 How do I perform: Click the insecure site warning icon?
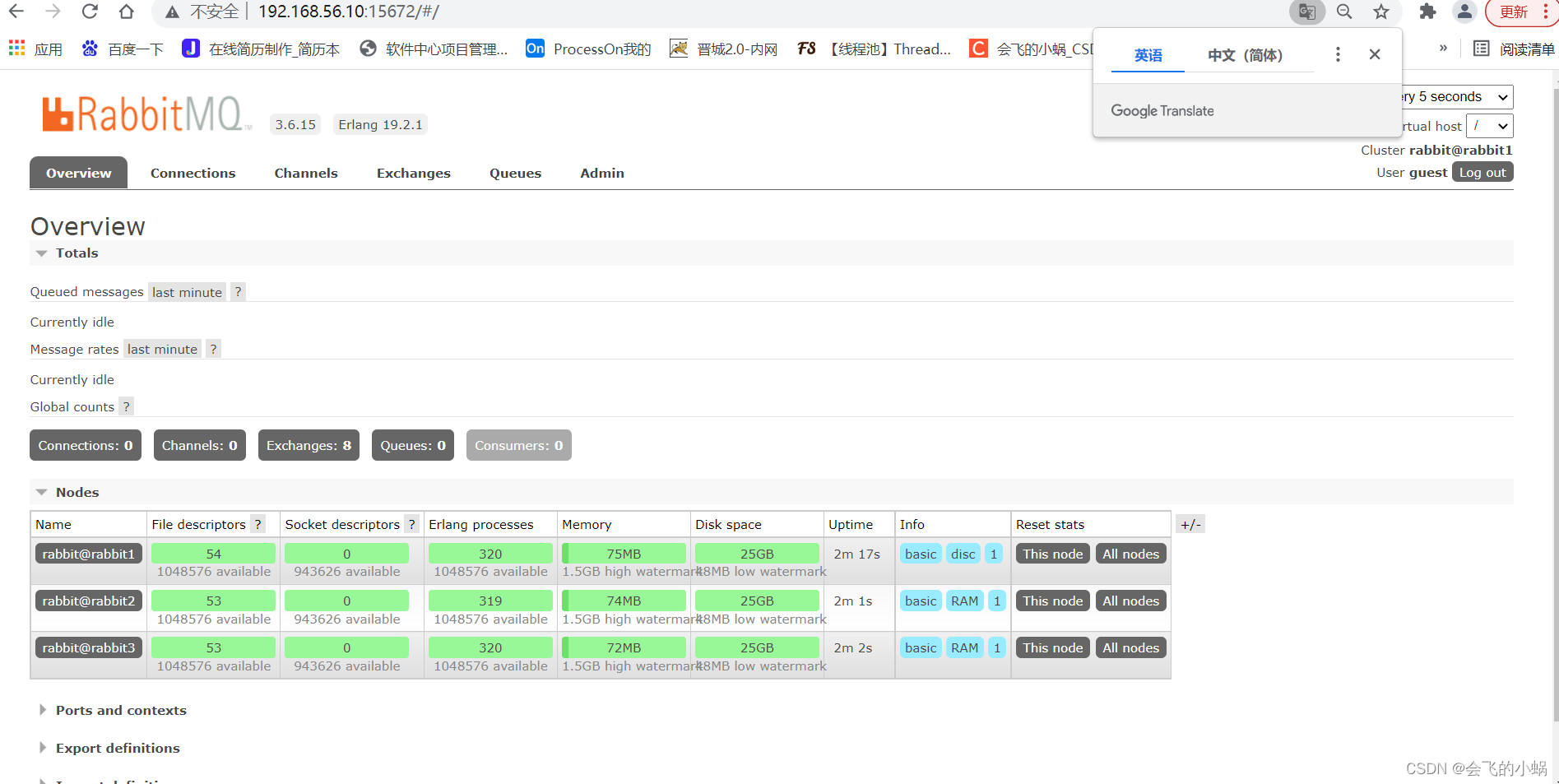(171, 12)
